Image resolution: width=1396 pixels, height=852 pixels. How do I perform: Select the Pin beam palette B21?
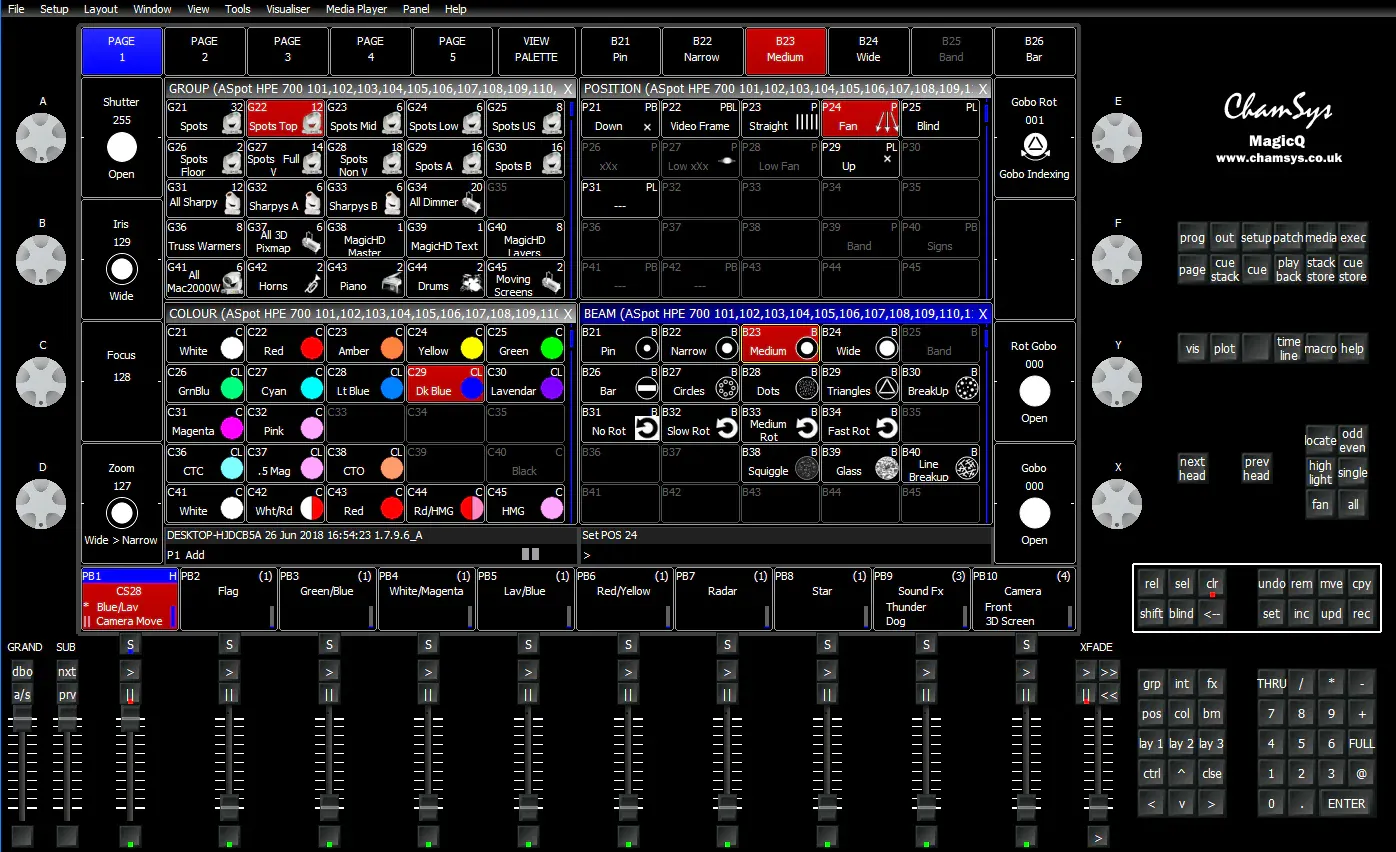click(620, 343)
